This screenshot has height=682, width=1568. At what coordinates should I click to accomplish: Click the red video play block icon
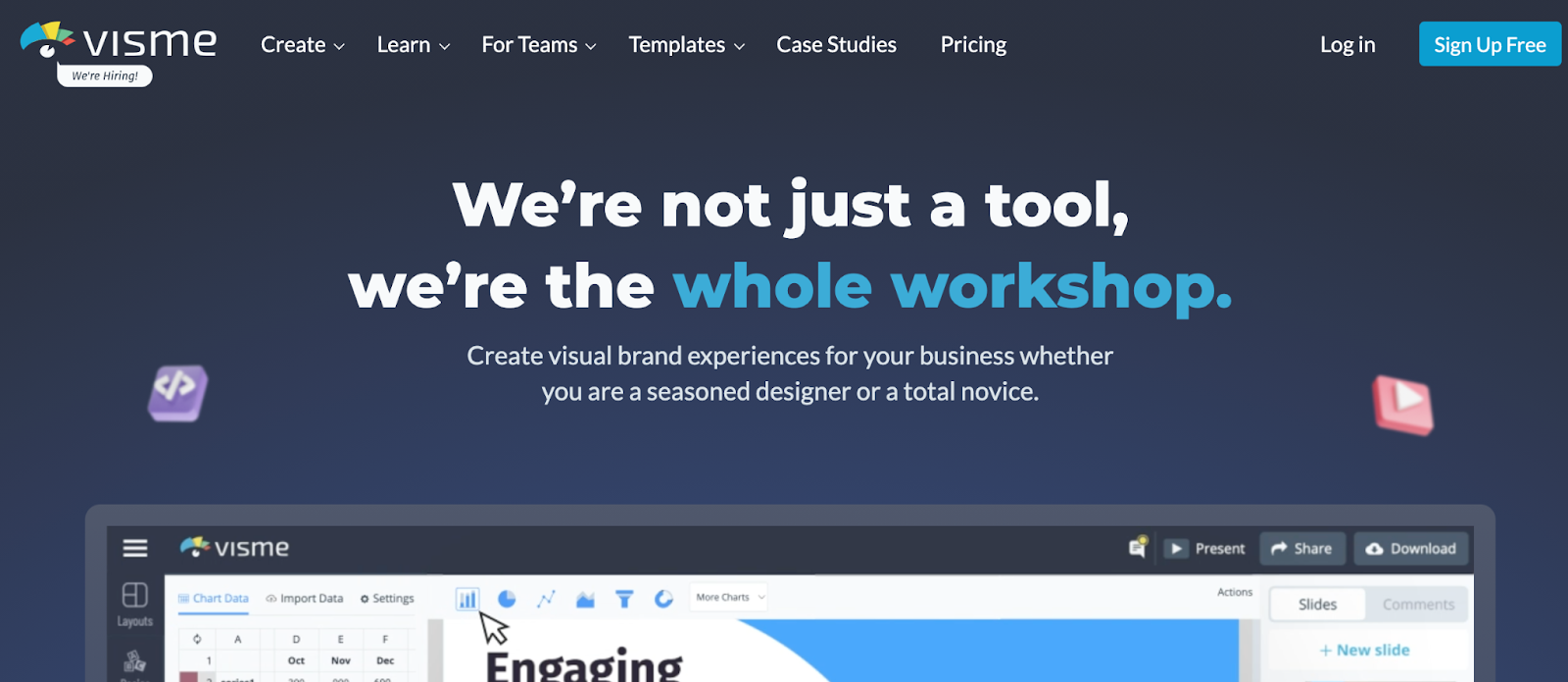[1403, 404]
